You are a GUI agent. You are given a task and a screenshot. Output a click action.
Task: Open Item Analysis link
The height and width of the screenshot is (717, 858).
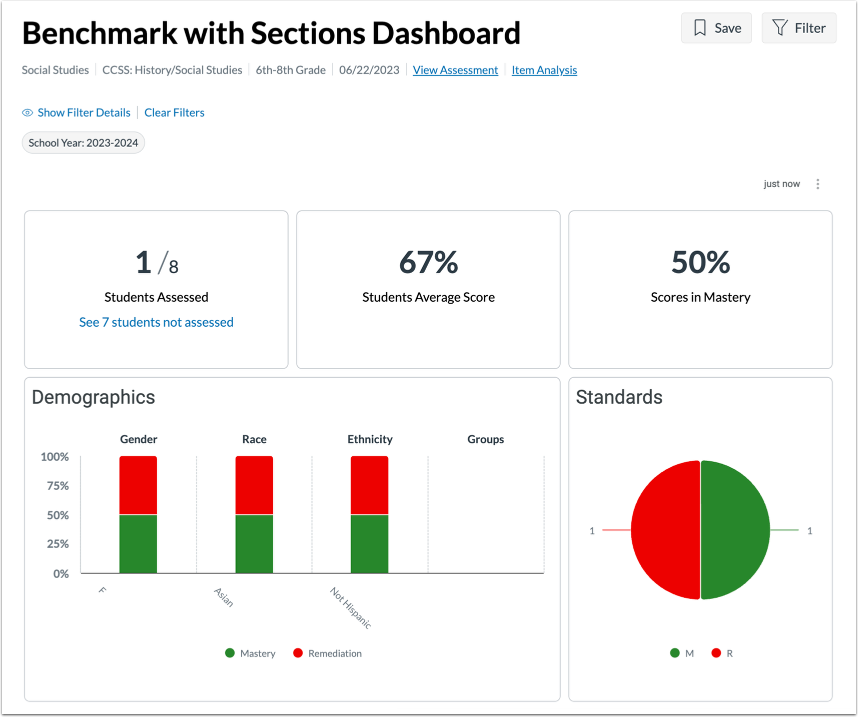pyautogui.click(x=544, y=70)
